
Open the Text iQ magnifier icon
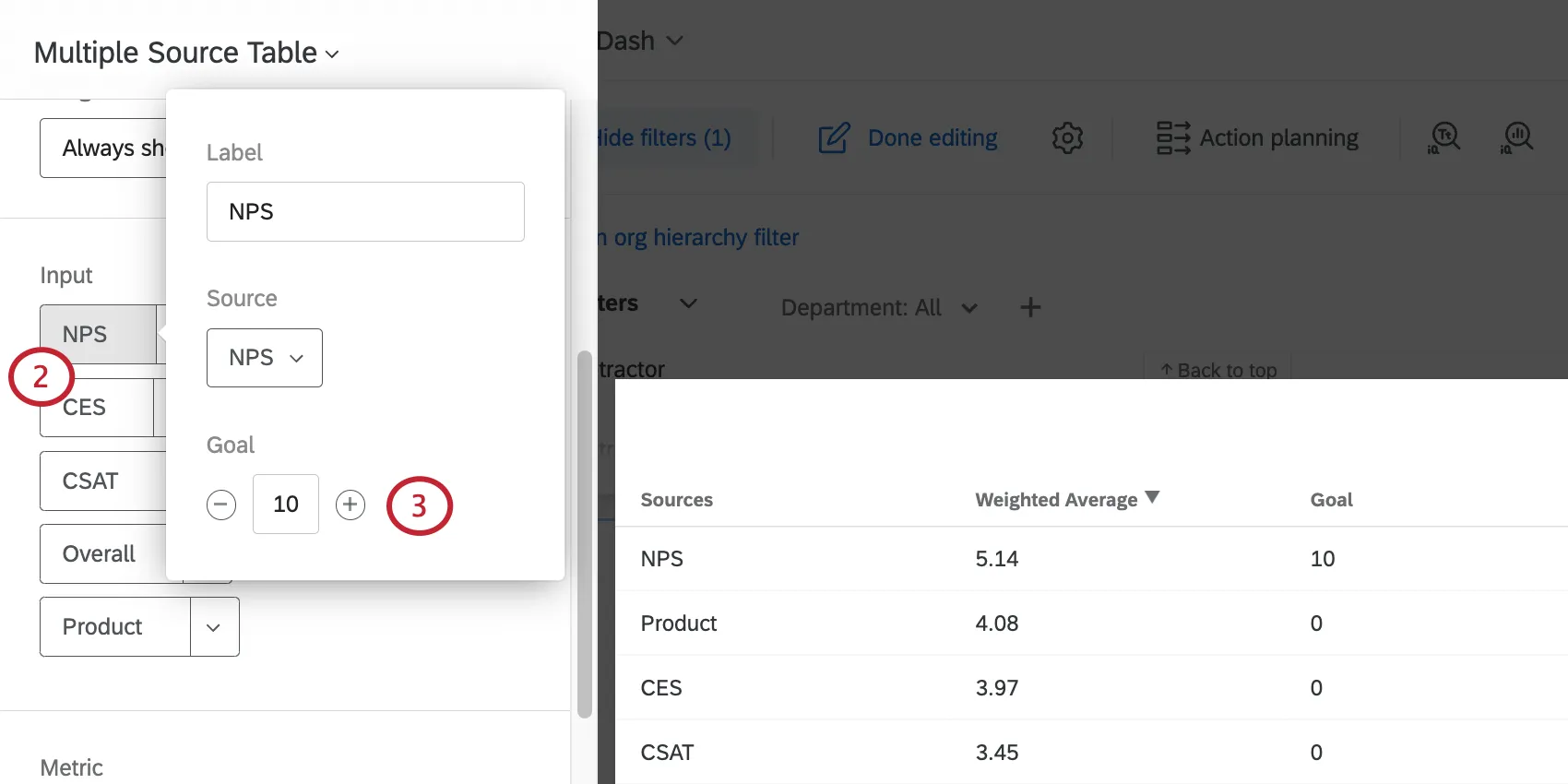tap(1444, 138)
